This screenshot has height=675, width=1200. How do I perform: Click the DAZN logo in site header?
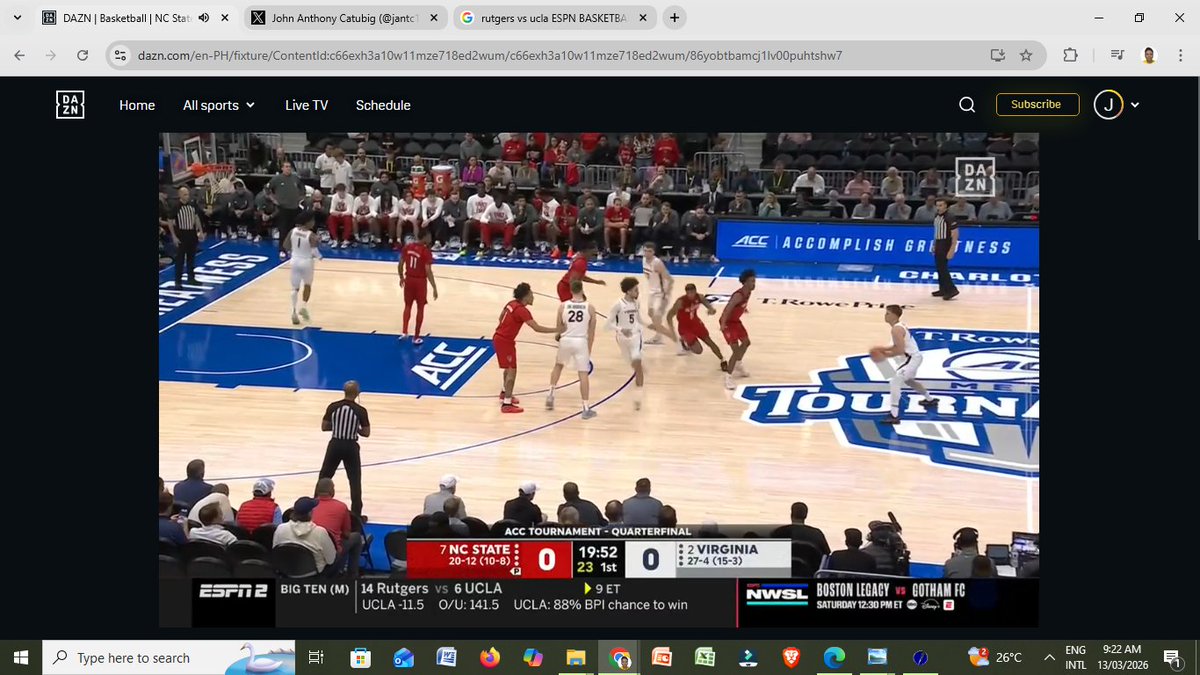(x=70, y=105)
